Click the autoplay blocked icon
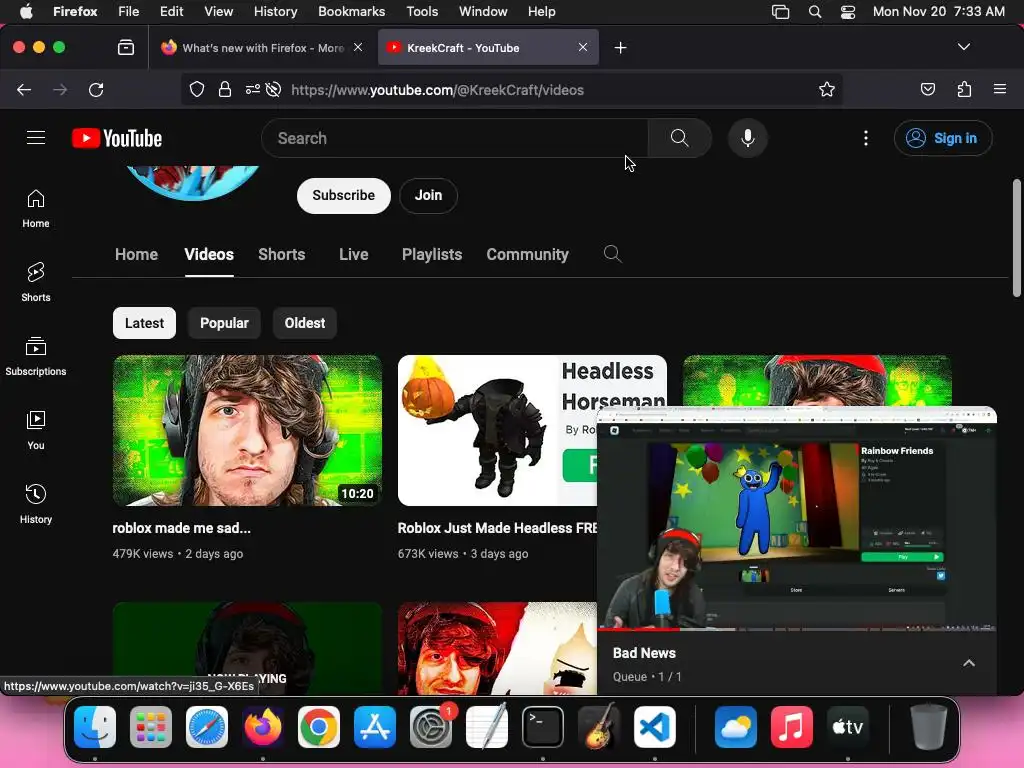 (274, 89)
